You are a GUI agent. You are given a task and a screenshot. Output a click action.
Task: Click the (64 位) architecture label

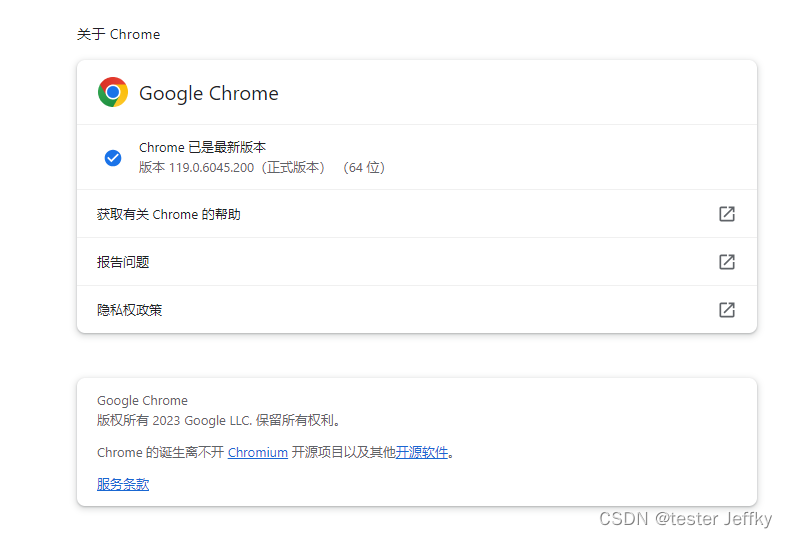coord(364,168)
